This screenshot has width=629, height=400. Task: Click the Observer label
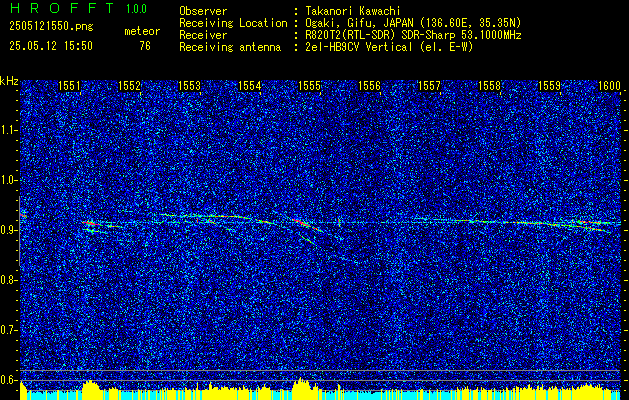click(203, 11)
